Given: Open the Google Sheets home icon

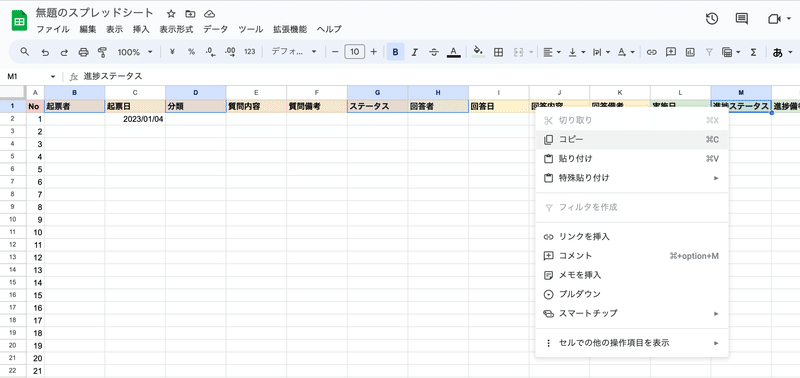Looking at the screenshot, I should pos(19,21).
